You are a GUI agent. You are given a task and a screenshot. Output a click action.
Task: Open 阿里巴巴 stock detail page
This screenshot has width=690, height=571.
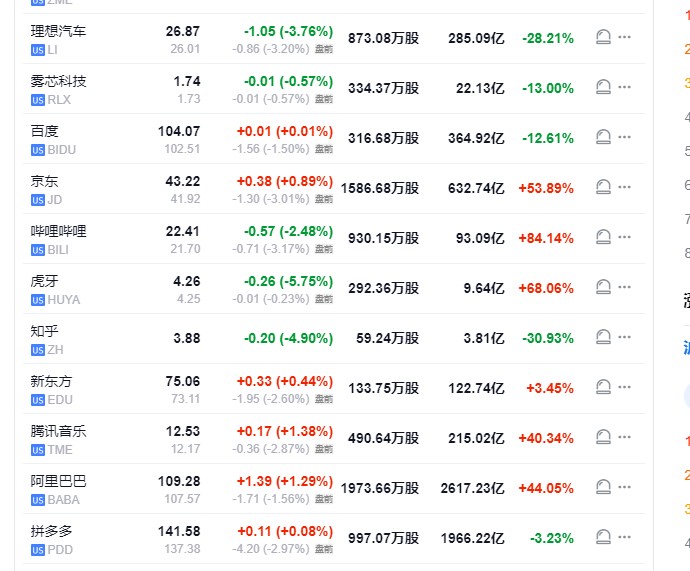coord(58,481)
